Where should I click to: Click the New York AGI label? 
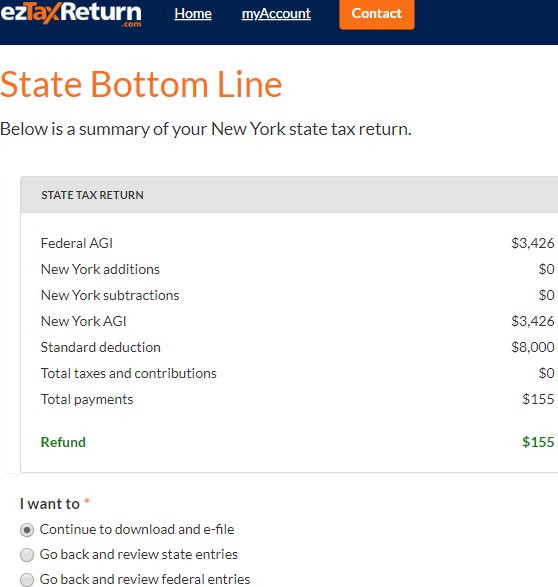tap(83, 321)
